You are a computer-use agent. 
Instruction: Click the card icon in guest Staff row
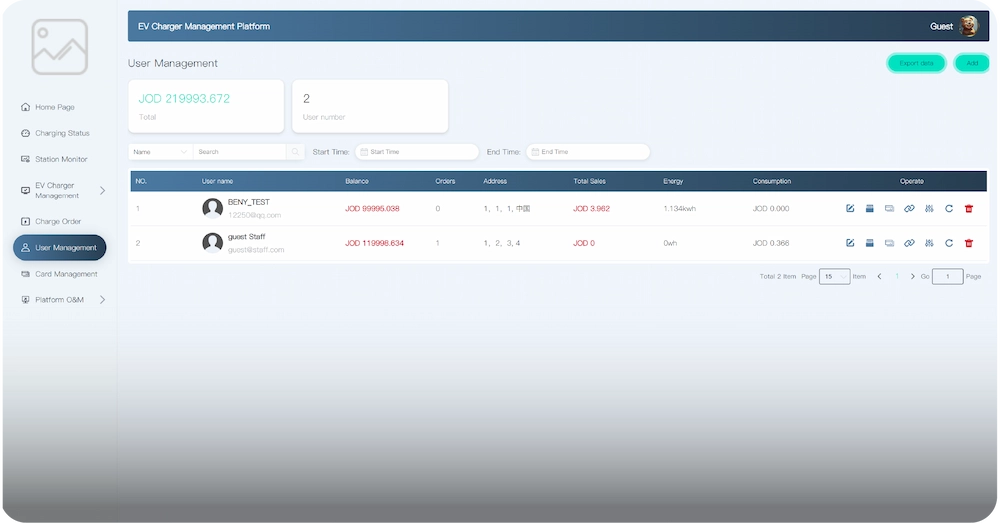pyautogui.click(x=889, y=243)
